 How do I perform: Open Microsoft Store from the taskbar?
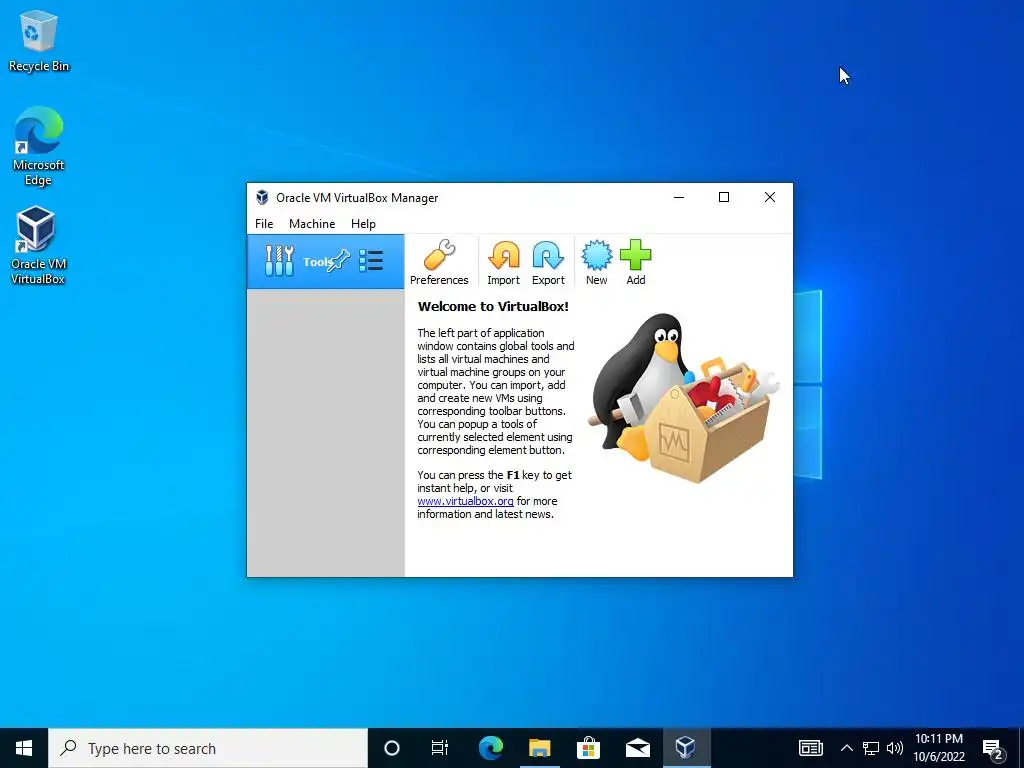(x=588, y=748)
